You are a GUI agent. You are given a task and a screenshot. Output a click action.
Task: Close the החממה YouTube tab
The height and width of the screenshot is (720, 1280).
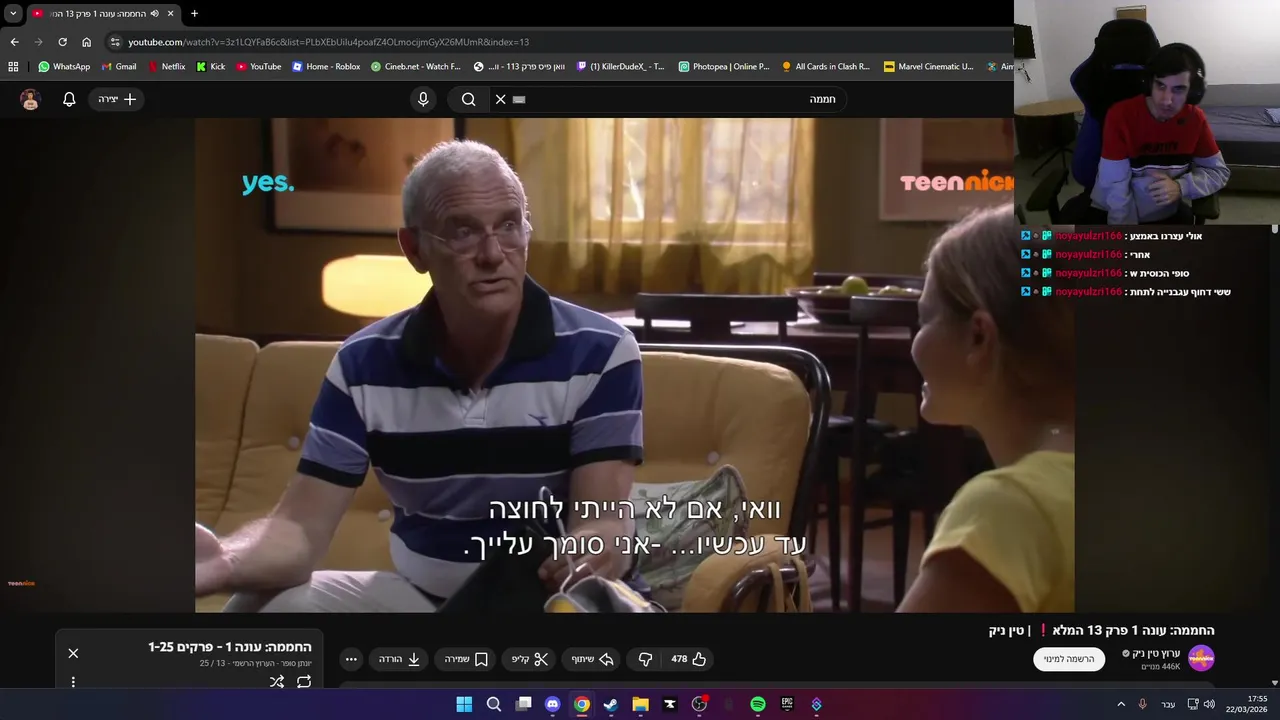coord(170,13)
